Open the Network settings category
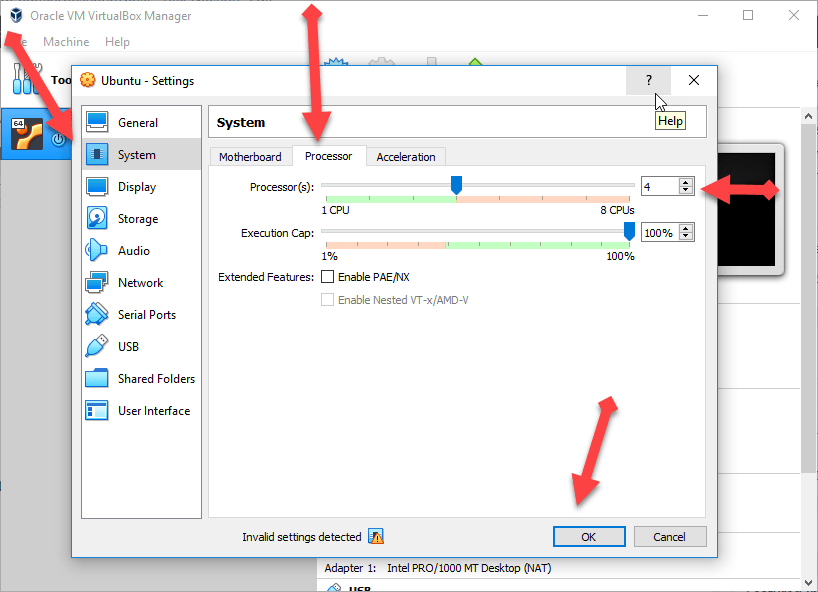The height and width of the screenshot is (592, 818). tap(140, 283)
